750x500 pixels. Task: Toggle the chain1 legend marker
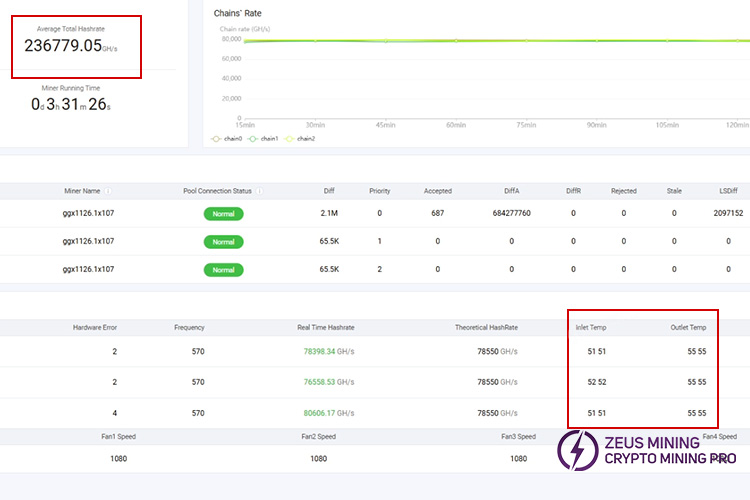pyautogui.click(x=253, y=138)
